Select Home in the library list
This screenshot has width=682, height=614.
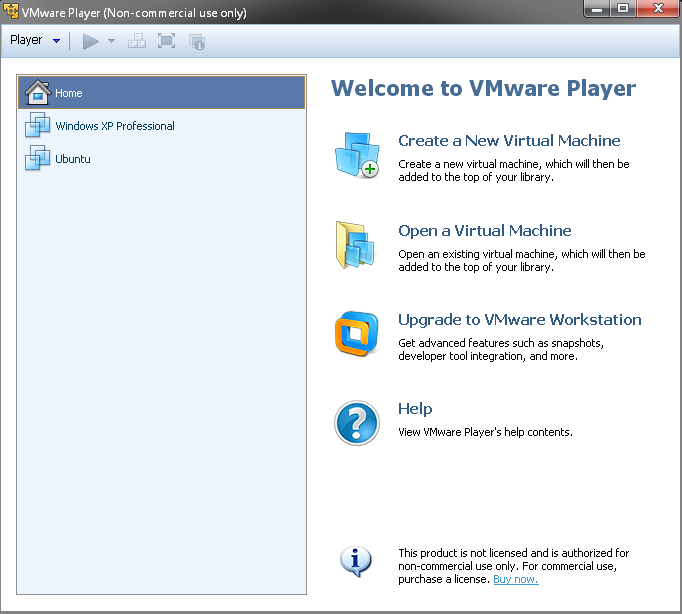pos(161,93)
